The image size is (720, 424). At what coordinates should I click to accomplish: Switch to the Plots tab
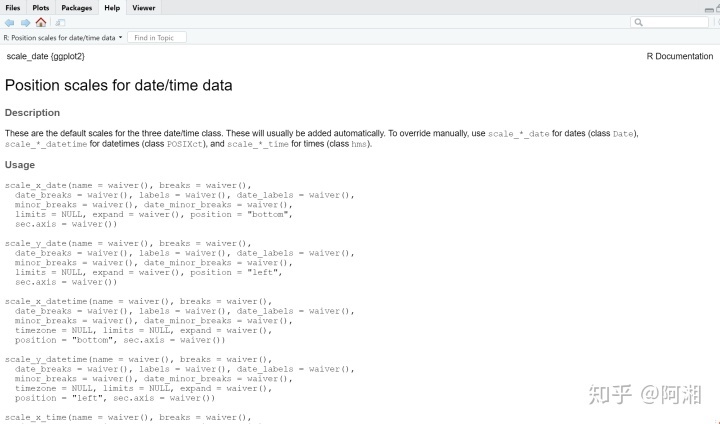coord(40,8)
